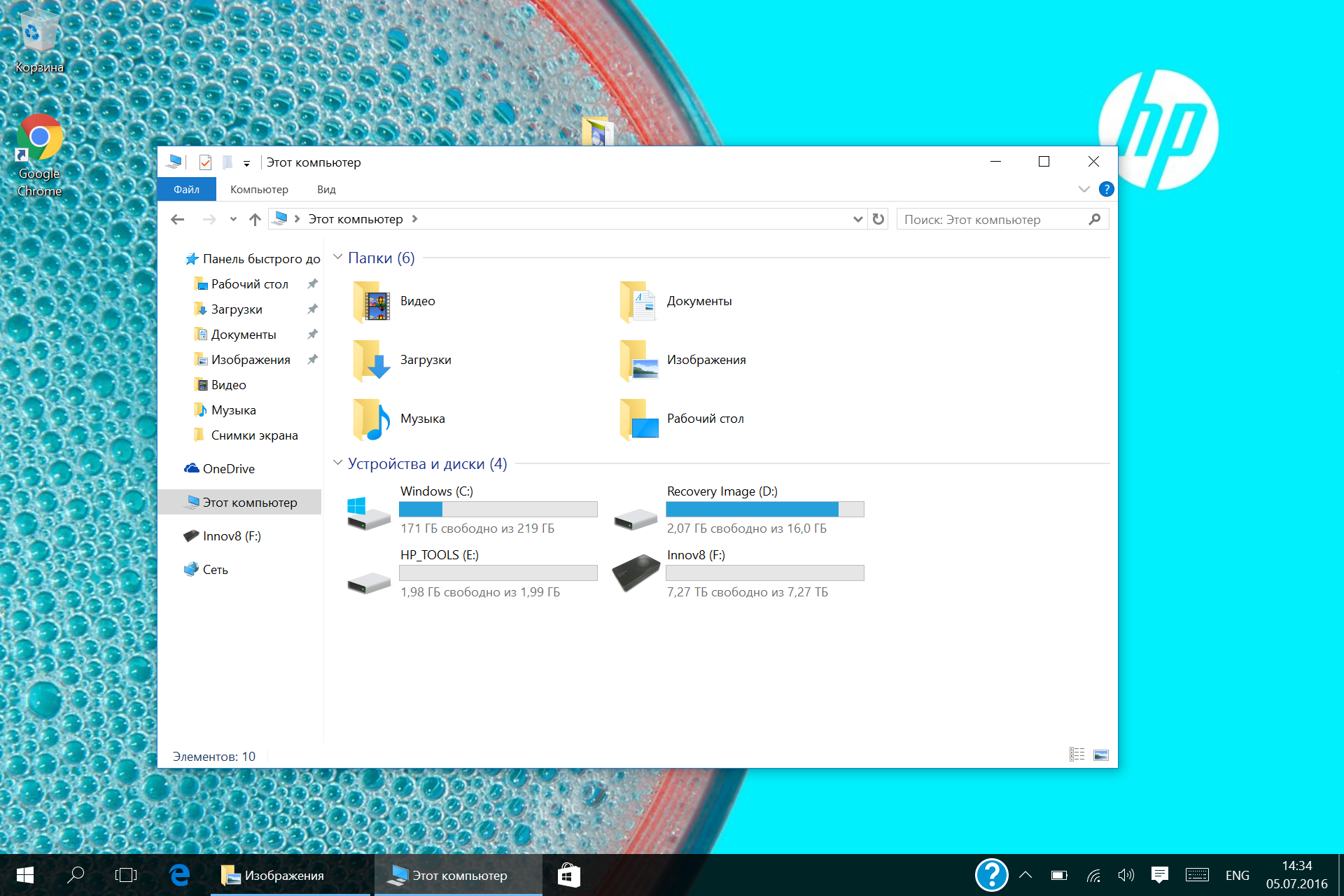Collapse the Папки (6) group
This screenshot has width=1344, height=896.
[337, 257]
